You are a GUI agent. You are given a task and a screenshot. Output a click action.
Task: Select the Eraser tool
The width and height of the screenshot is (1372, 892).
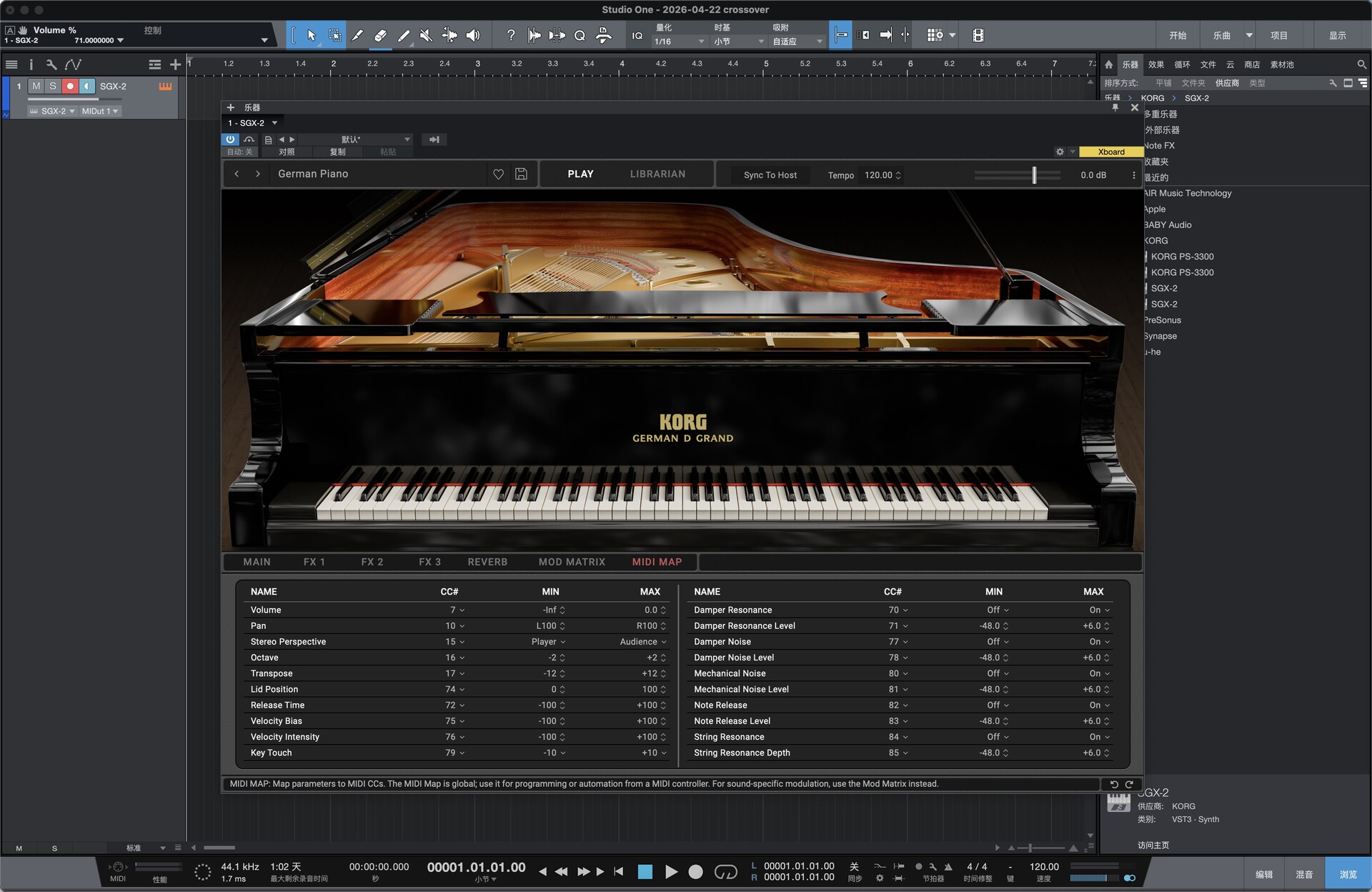(x=380, y=35)
